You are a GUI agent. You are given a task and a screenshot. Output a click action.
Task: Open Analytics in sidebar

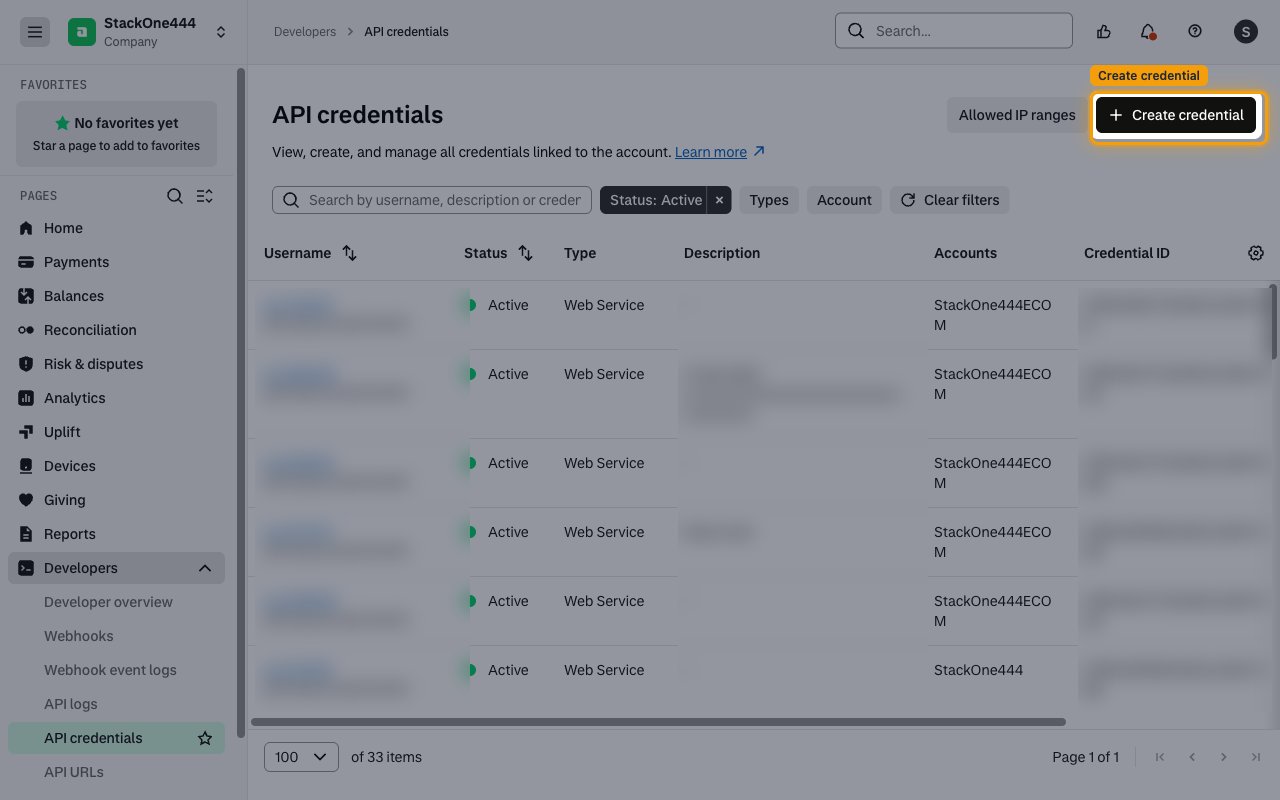(116, 398)
